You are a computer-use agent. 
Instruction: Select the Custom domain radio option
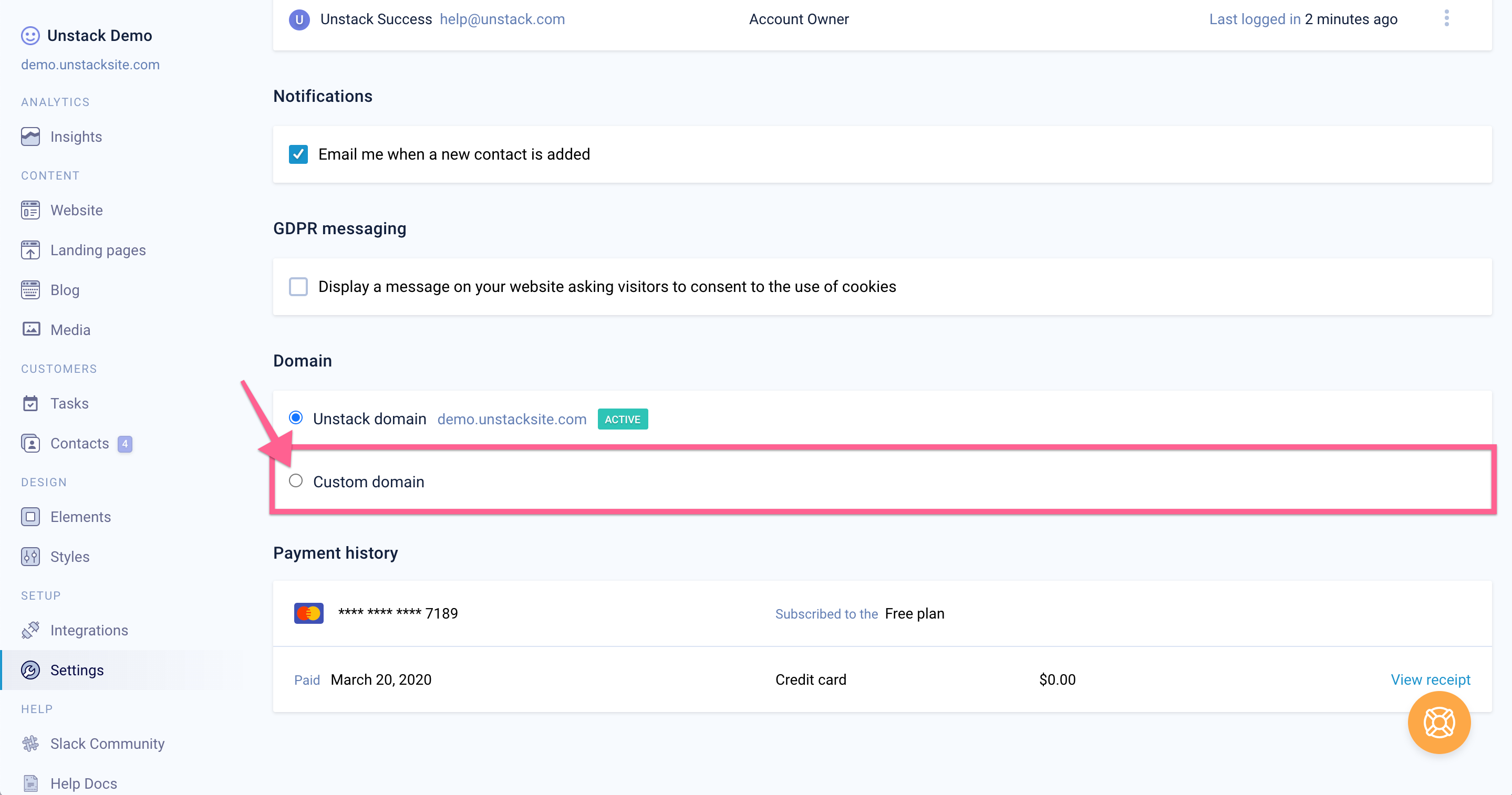click(296, 481)
